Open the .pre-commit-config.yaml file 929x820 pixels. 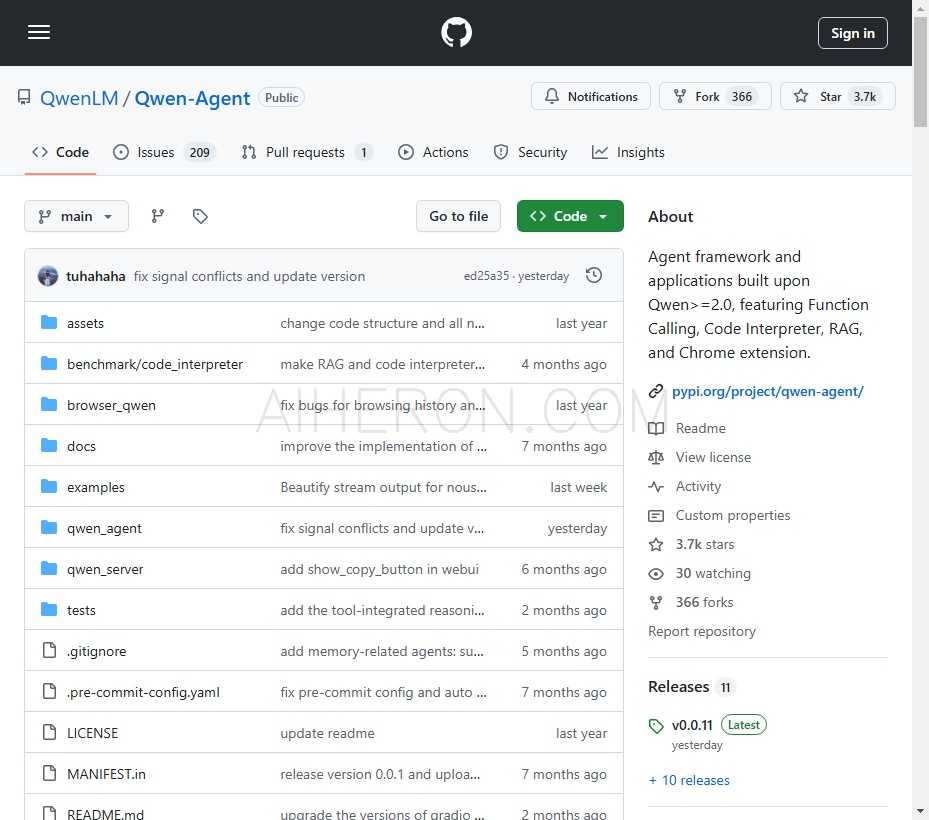143,692
